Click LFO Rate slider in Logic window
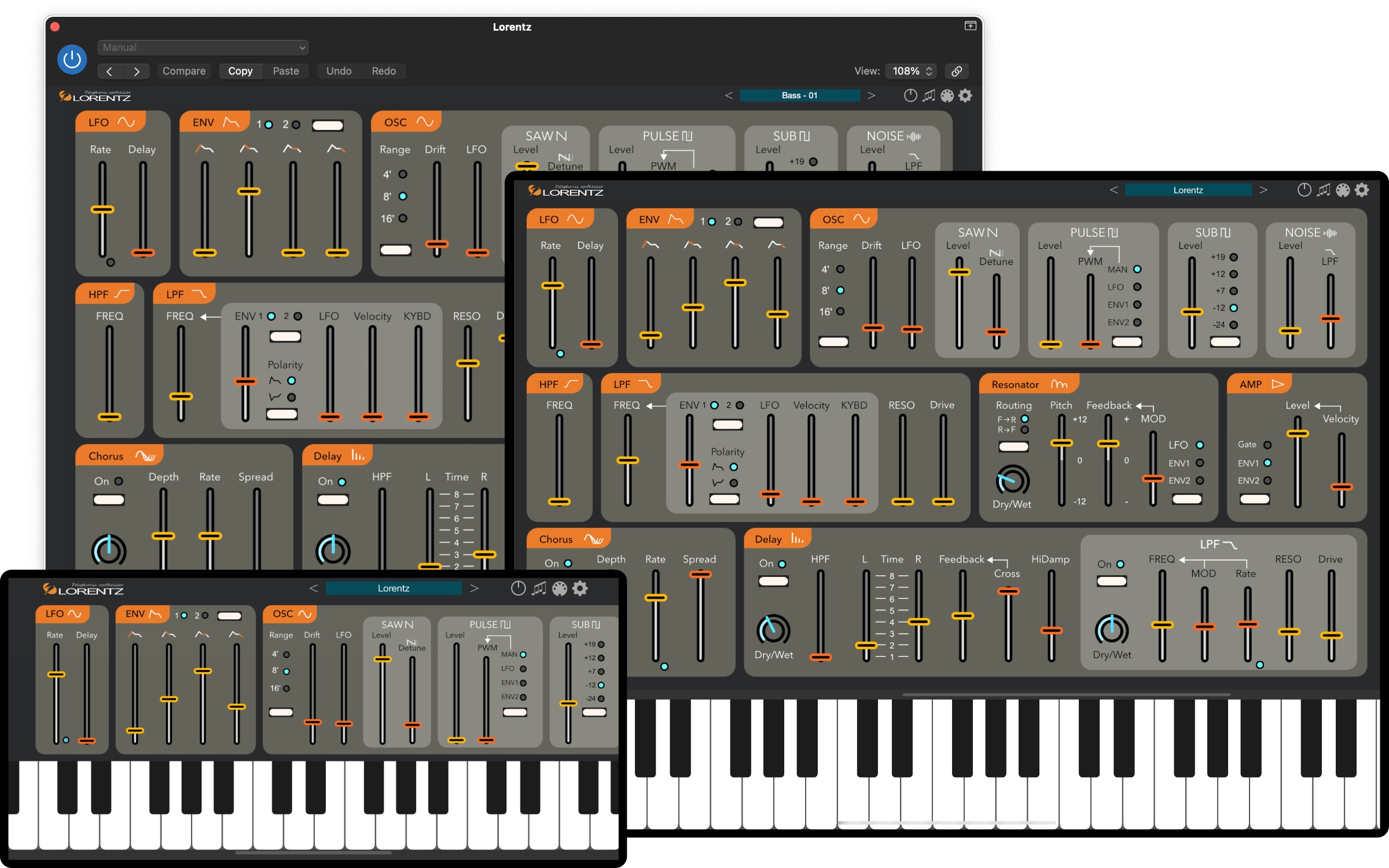Viewport: 1389px width, 868px height. click(102, 209)
